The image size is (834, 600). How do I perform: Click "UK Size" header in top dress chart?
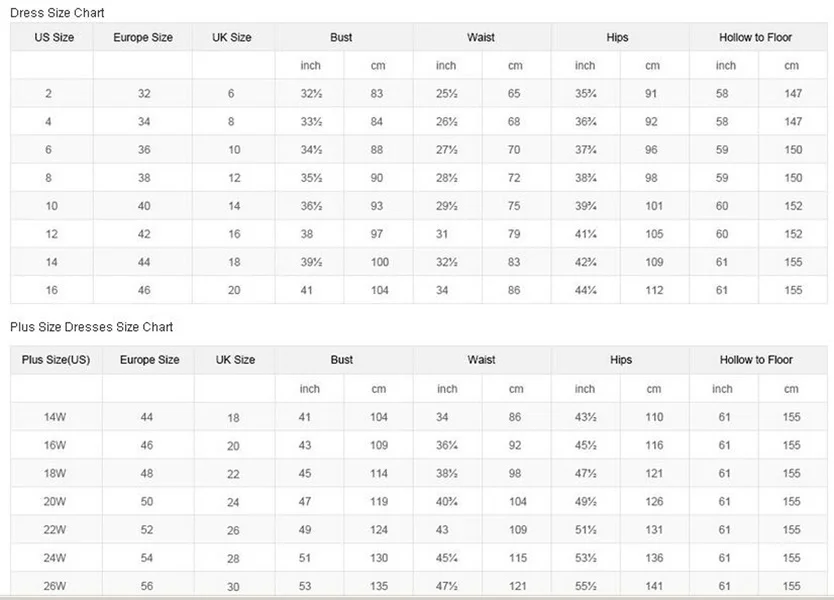click(232, 38)
